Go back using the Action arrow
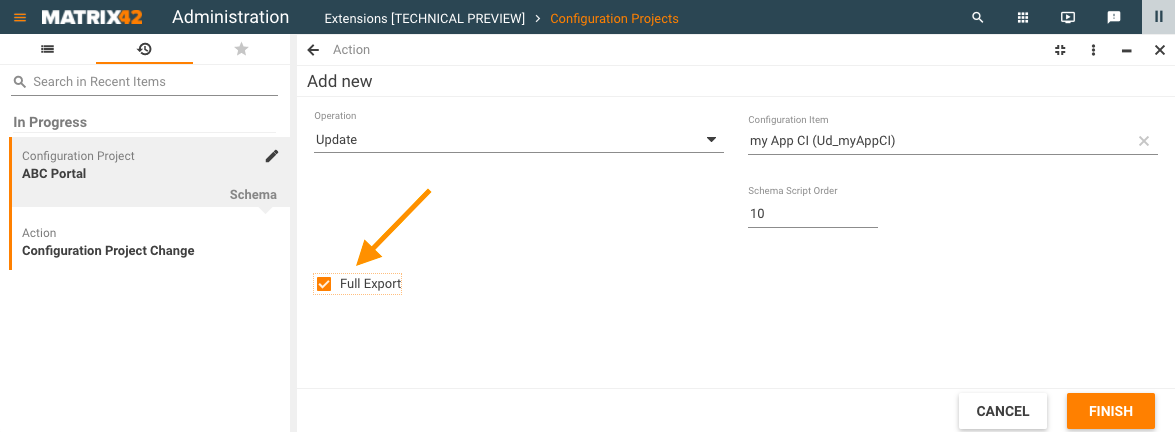This screenshot has width=1175, height=432. click(314, 50)
